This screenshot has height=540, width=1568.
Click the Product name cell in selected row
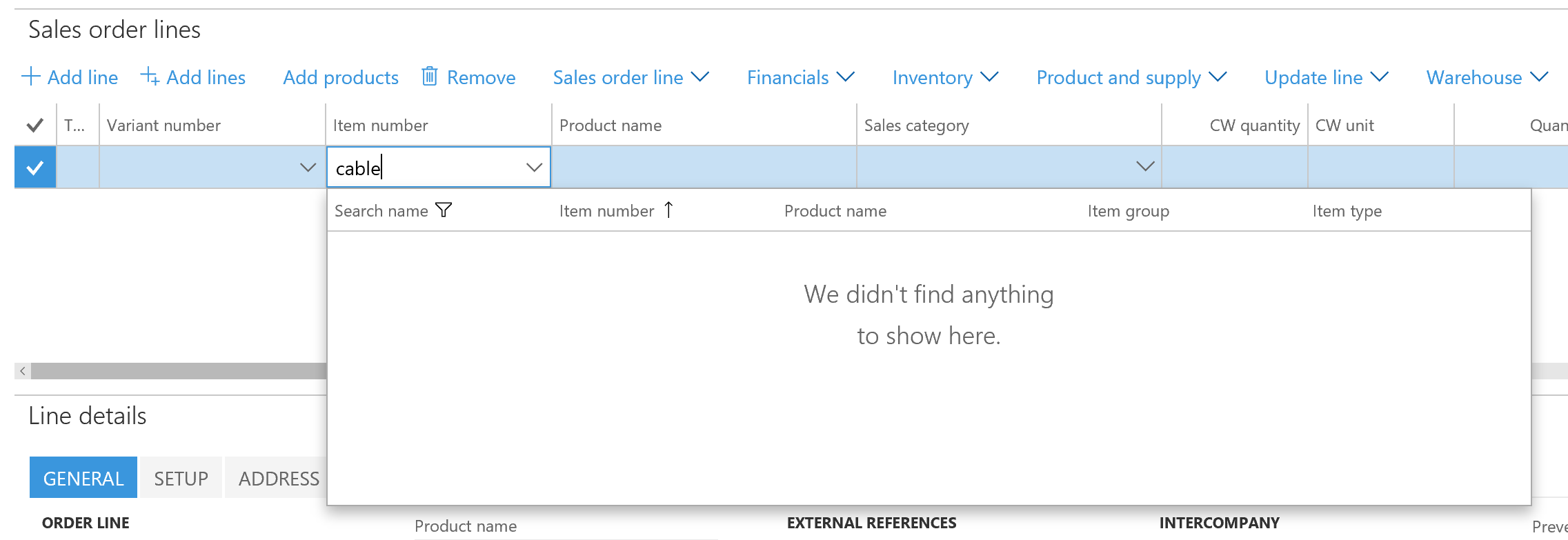(704, 167)
